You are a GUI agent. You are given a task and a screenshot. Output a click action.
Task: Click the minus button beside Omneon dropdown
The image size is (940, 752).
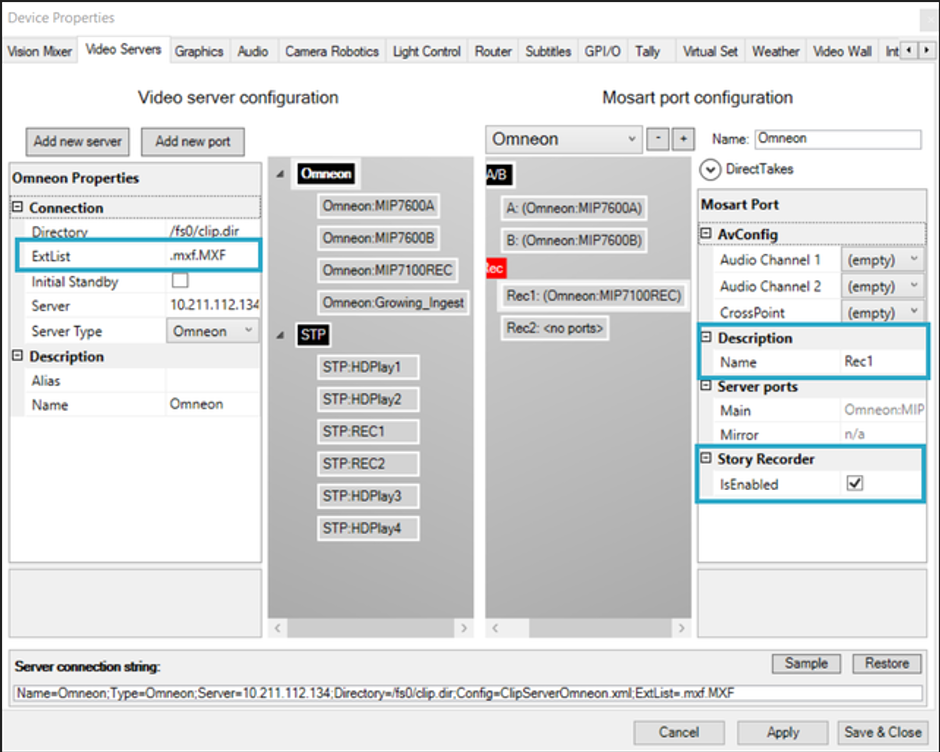[658, 139]
